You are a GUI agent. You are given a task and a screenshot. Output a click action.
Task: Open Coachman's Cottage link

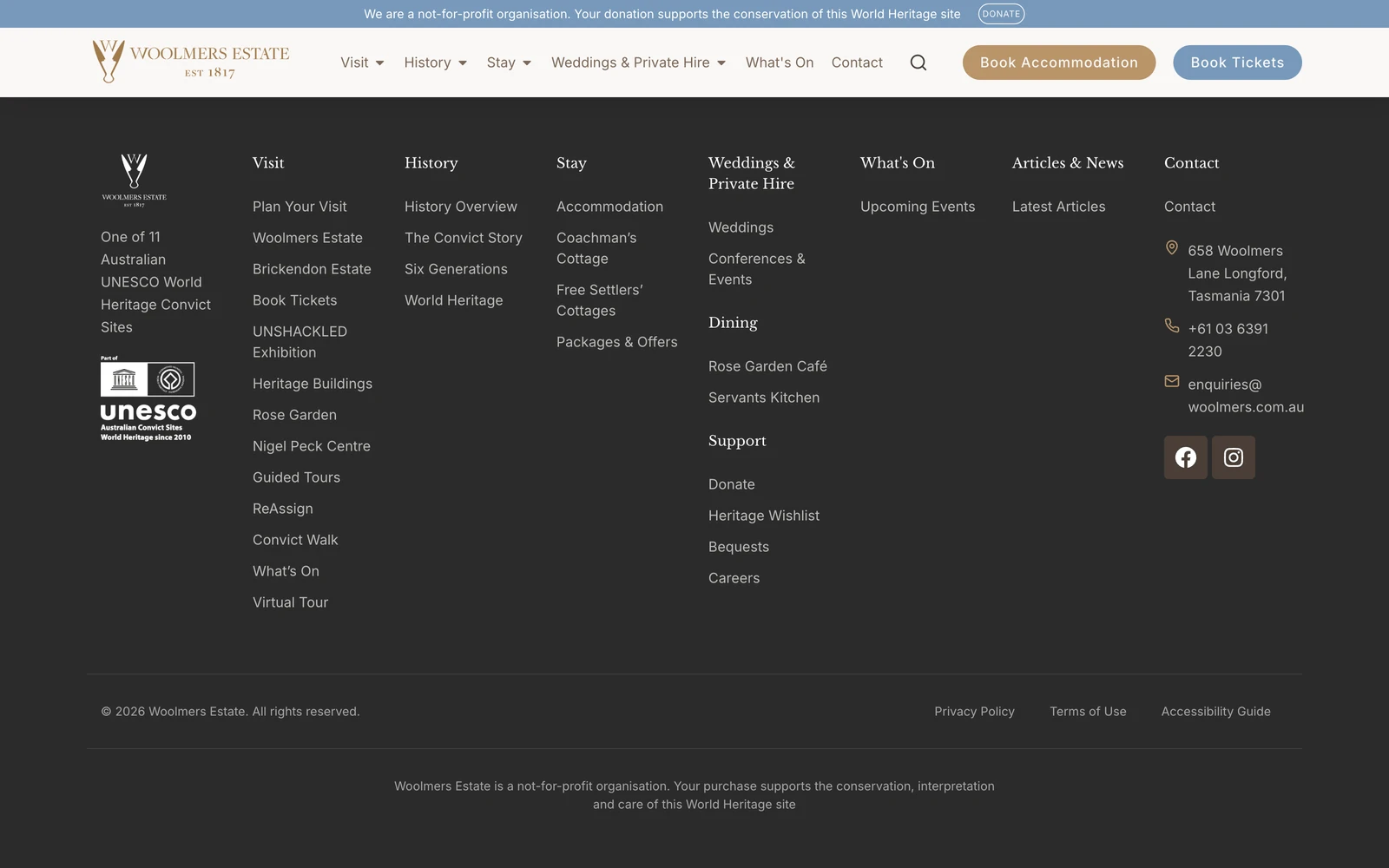596,248
